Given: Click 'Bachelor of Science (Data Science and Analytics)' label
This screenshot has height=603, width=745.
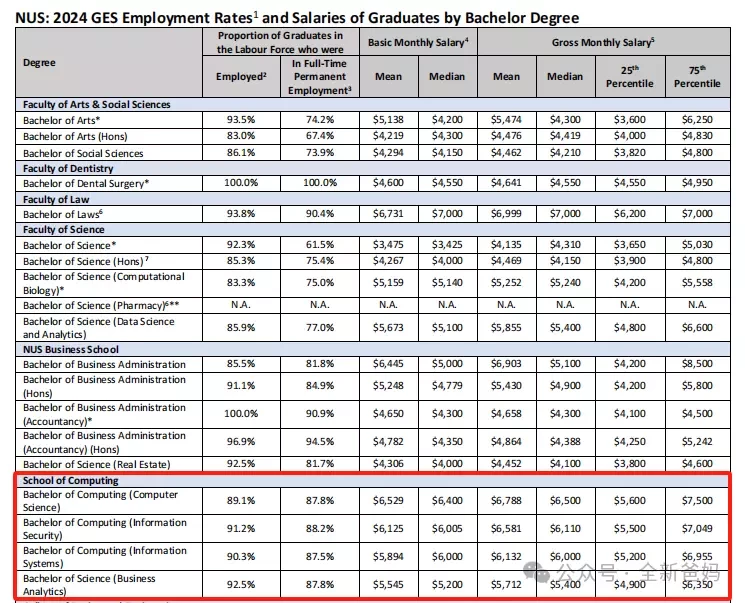Looking at the screenshot, I should [x=99, y=328].
